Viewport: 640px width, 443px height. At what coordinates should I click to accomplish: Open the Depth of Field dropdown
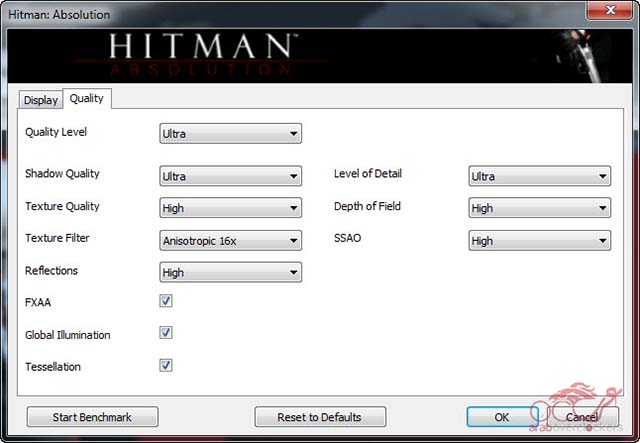(x=539, y=208)
